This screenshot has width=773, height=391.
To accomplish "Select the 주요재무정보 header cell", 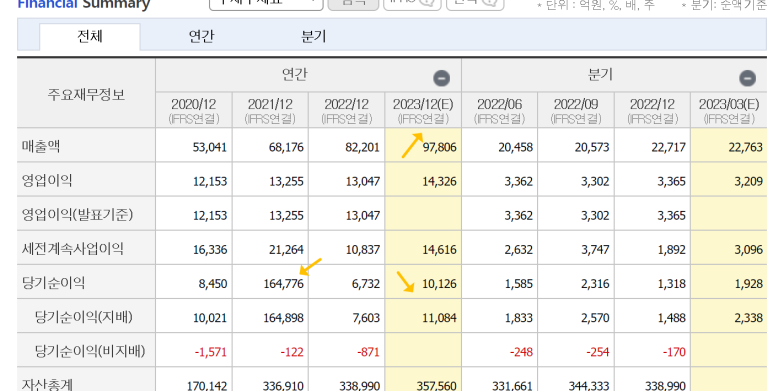I will tap(86, 94).
